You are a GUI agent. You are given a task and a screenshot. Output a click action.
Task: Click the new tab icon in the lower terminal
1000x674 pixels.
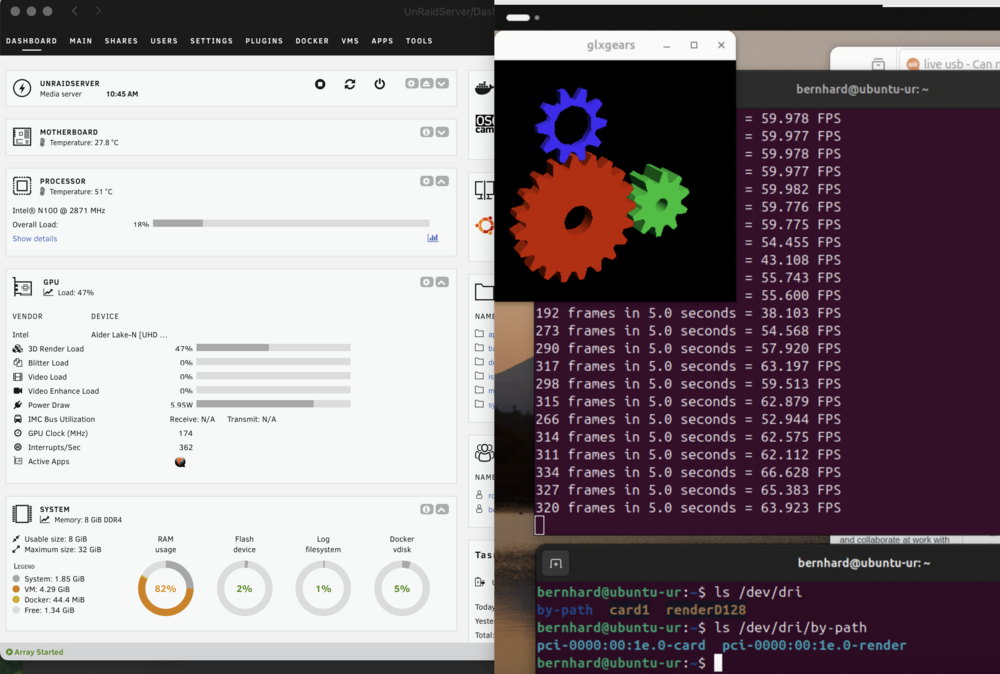(x=555, y=564)
